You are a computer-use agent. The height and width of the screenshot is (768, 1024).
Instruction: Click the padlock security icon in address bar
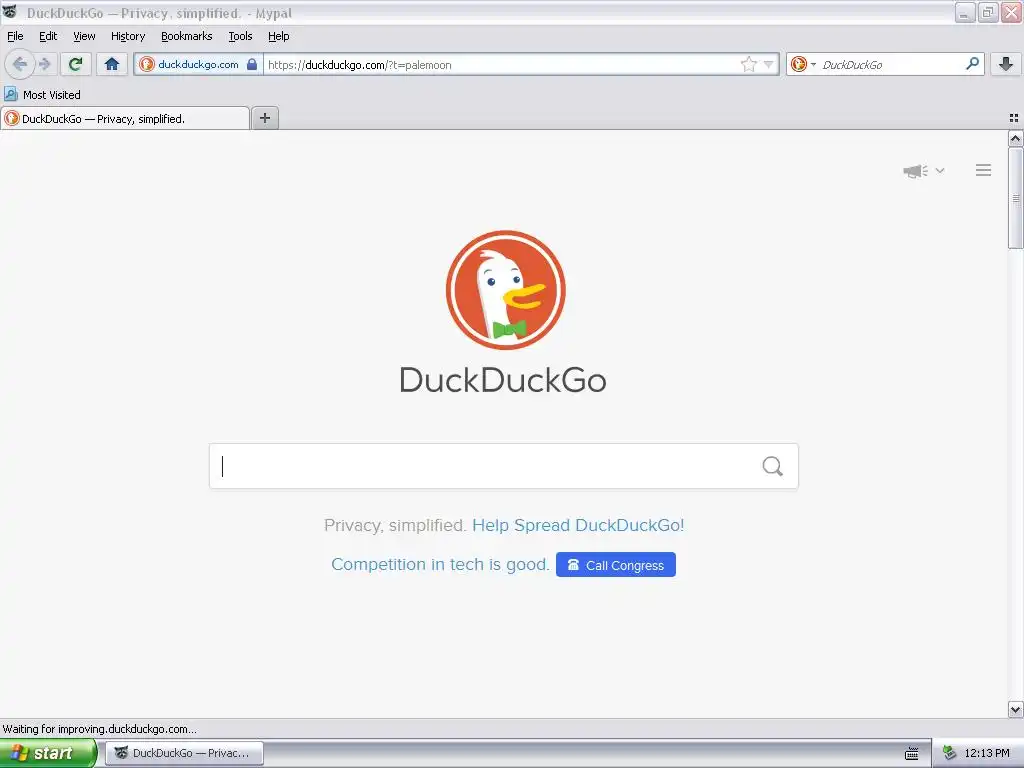pyautogui.click(x=252, y=64)
